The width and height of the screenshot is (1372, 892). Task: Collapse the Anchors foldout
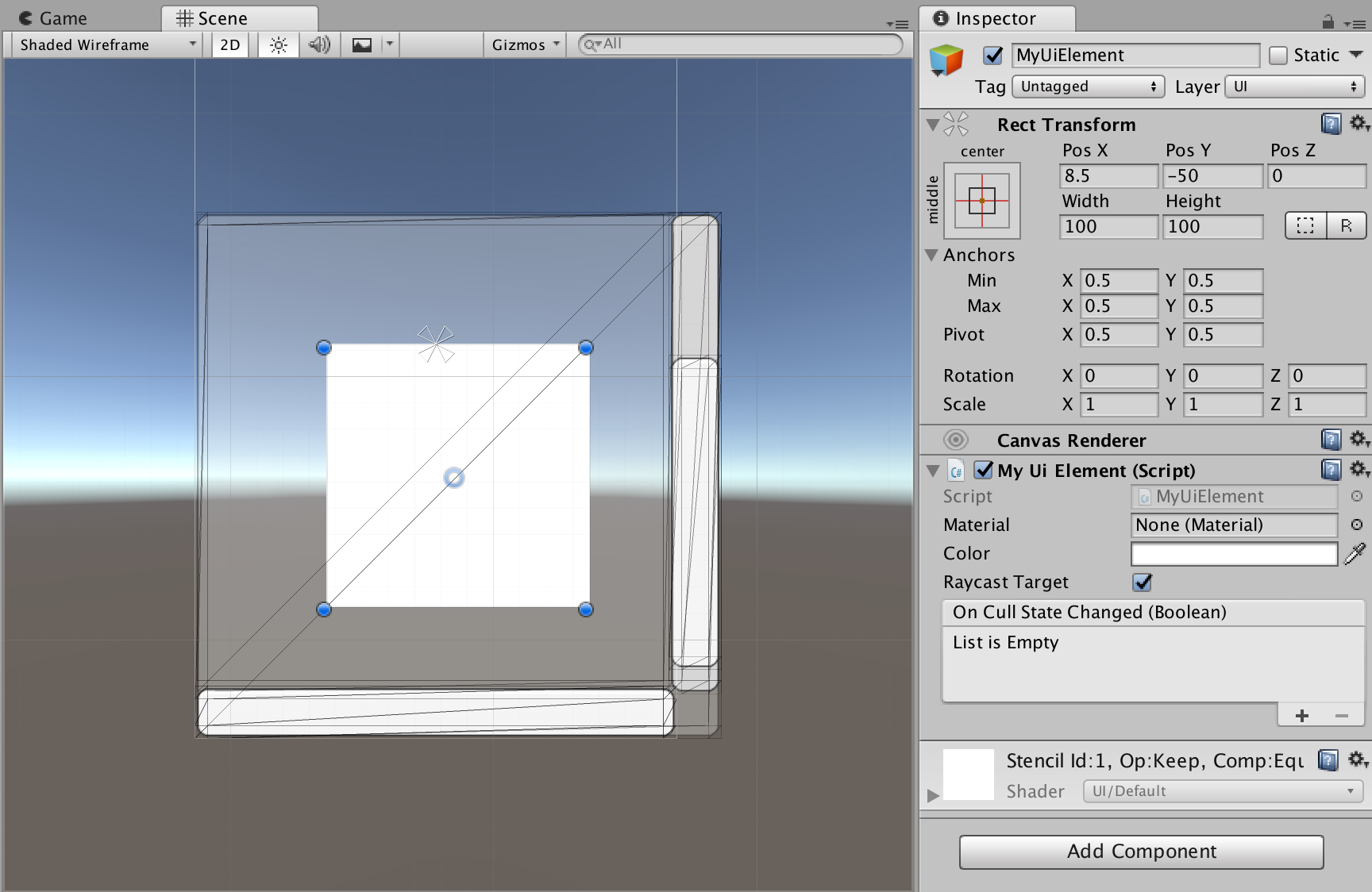[x=932, y=255]
